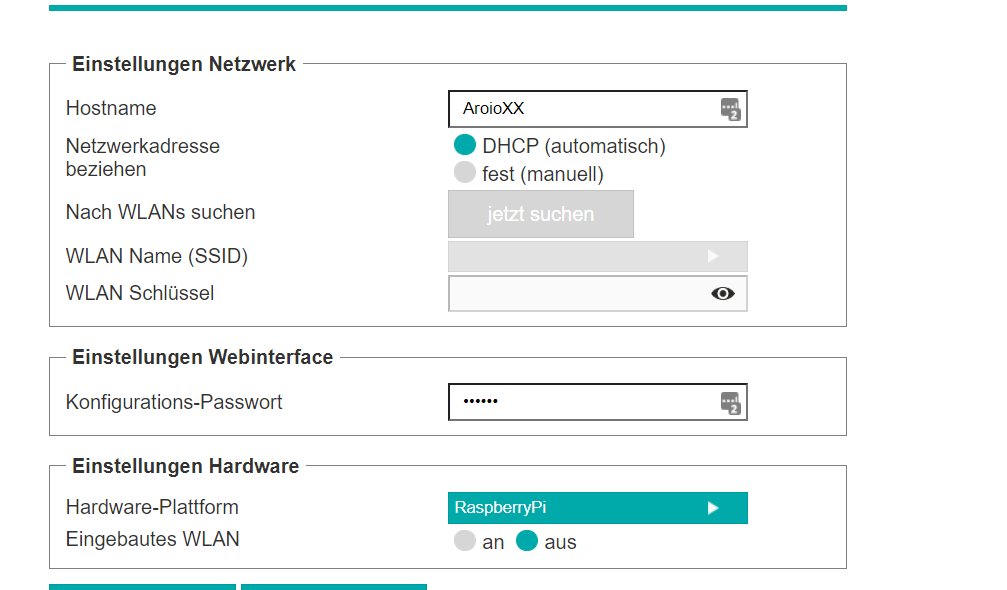Click the left teal button at bottom

coord(142,586)
